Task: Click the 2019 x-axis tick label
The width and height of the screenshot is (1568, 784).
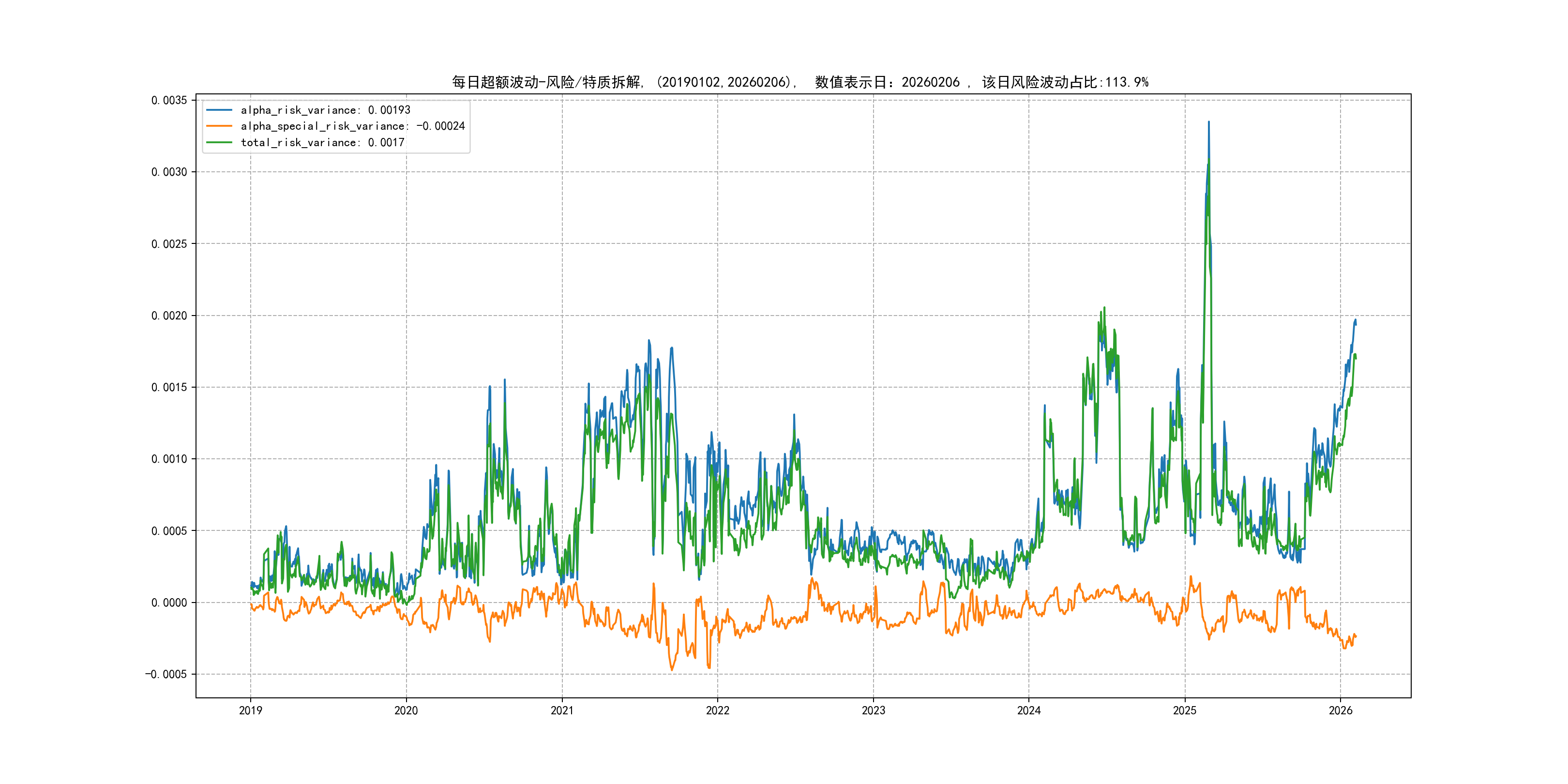Action: [250, 710]
